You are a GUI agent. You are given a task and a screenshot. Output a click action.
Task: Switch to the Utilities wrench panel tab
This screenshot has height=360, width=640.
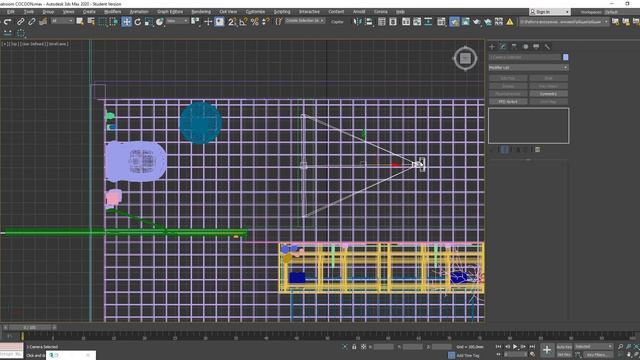[x=547, y=47]
